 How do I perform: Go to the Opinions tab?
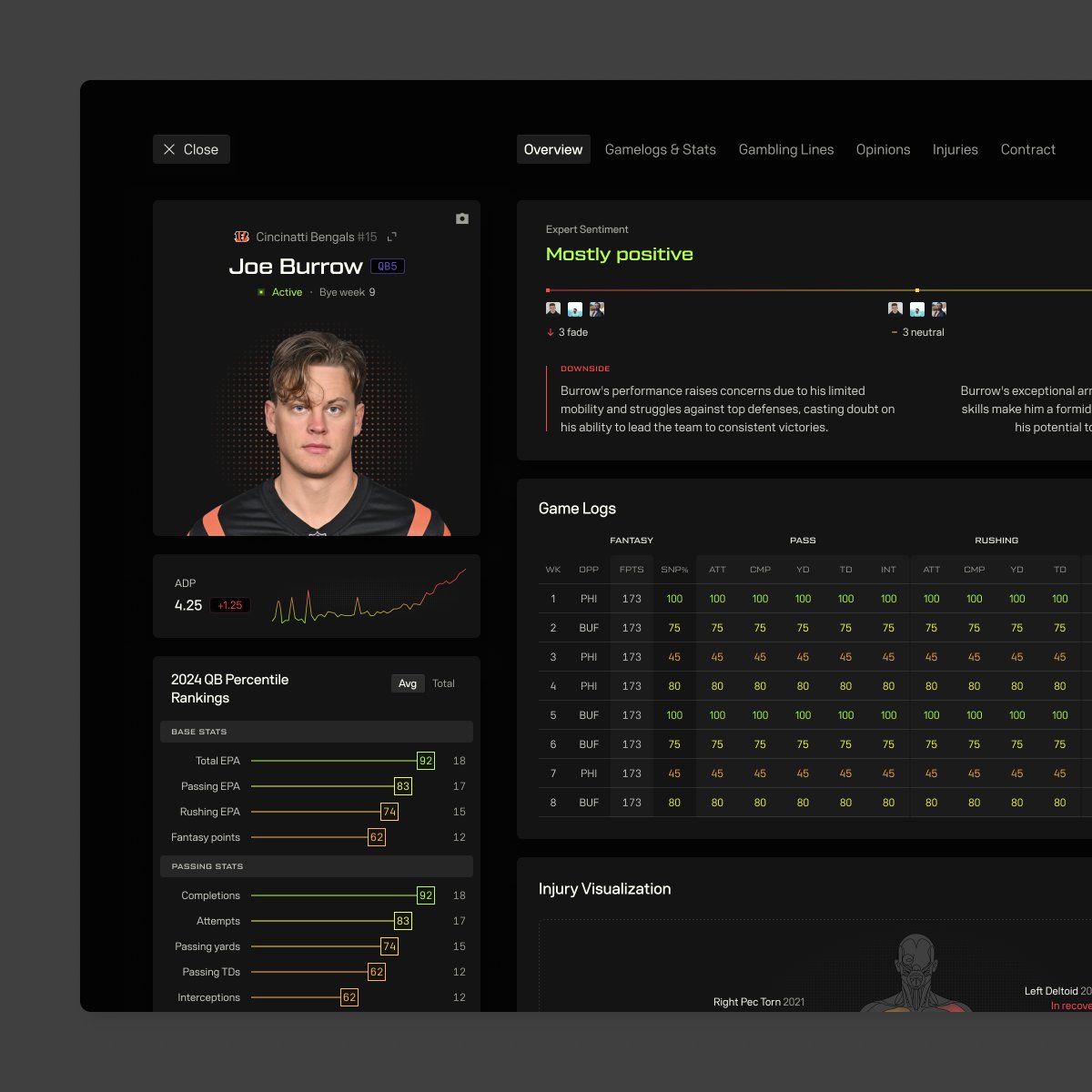pos(883,149)
